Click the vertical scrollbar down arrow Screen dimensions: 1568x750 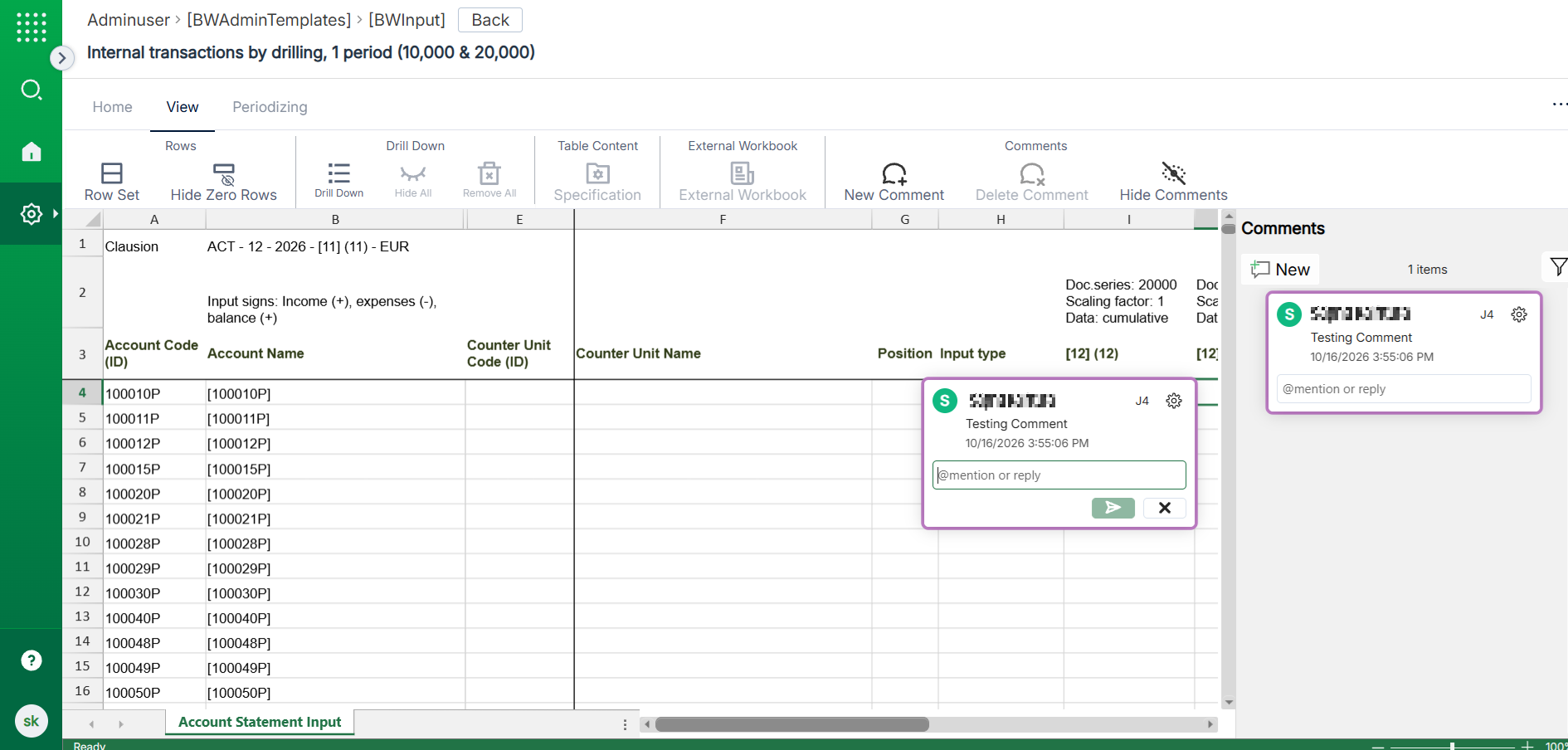coord(1229,703)
